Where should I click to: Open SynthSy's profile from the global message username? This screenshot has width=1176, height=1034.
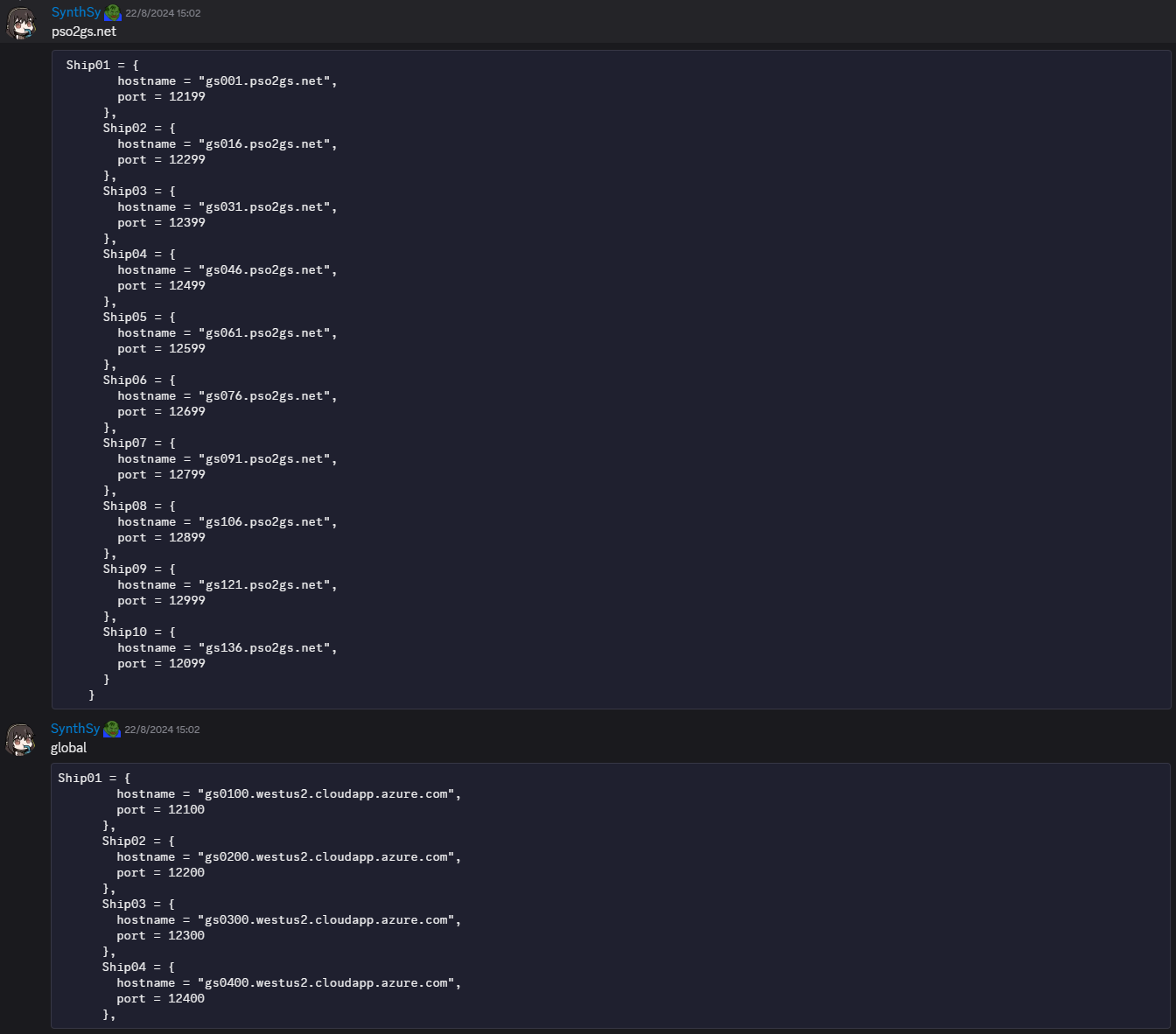pos(75,729)
